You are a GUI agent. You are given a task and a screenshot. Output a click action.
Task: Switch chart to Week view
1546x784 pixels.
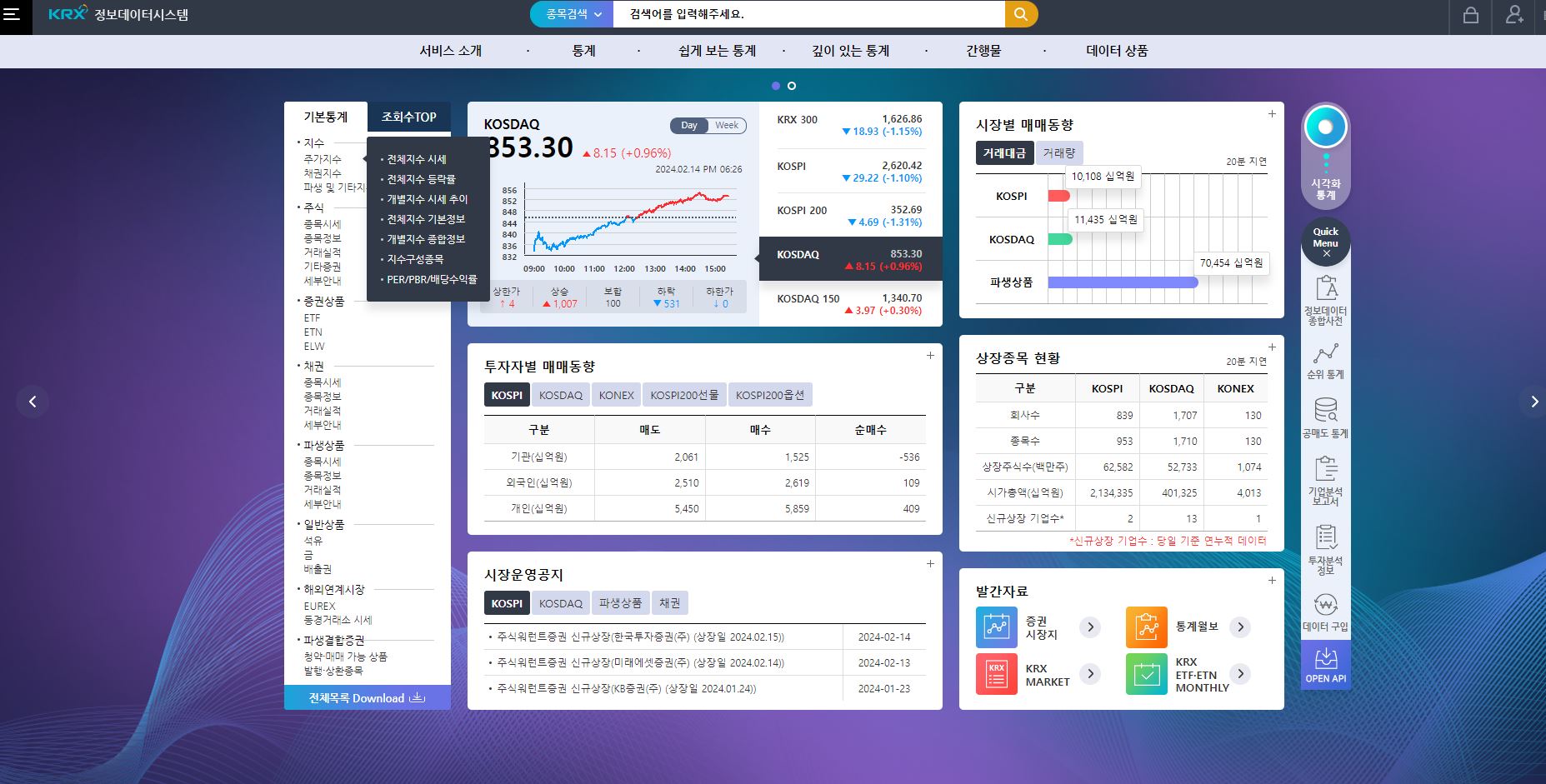[727, 126]
